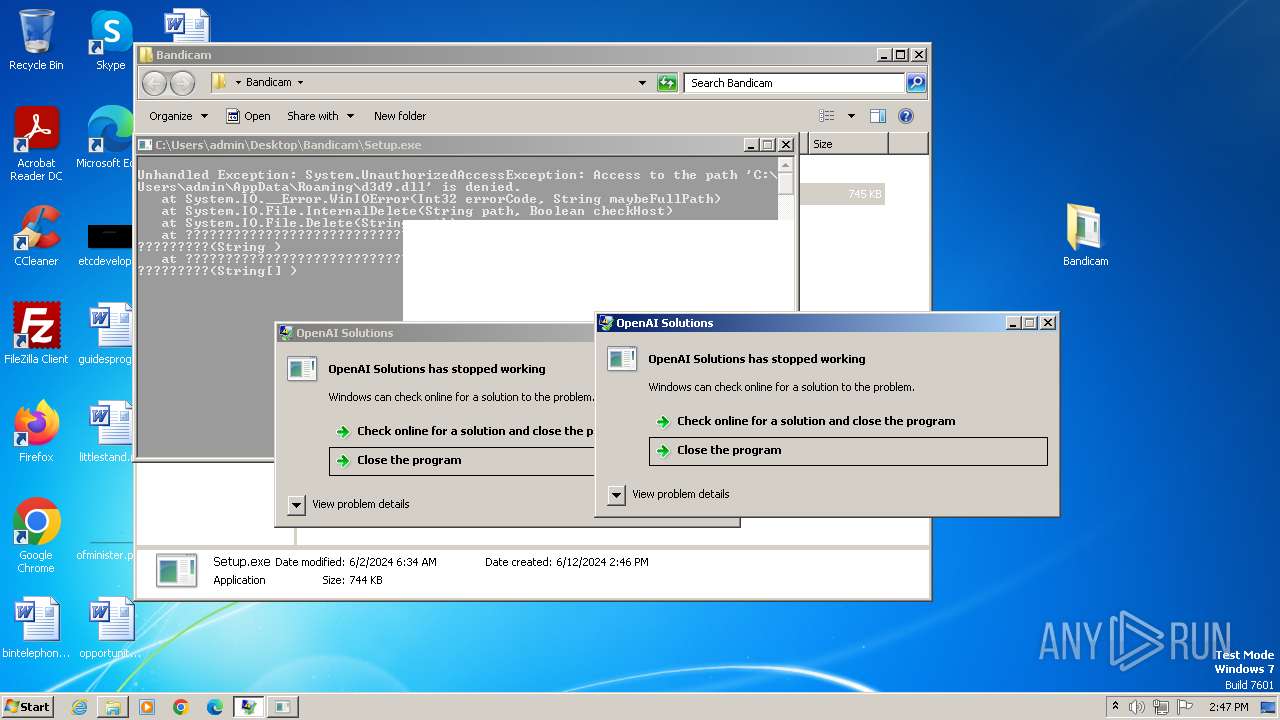Open Action Center flag icon

[x=1185, y=707]
